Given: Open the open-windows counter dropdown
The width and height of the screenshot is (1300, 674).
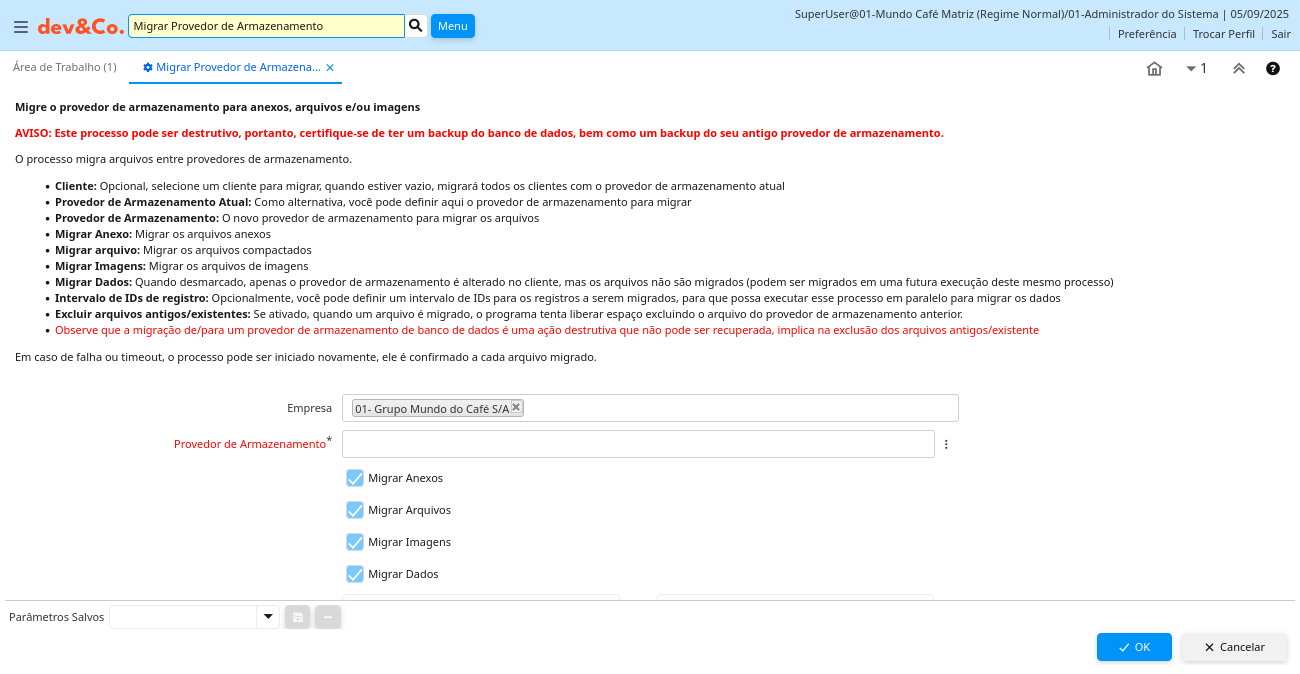Looking at the screenshot, I should click(1196, 69).
